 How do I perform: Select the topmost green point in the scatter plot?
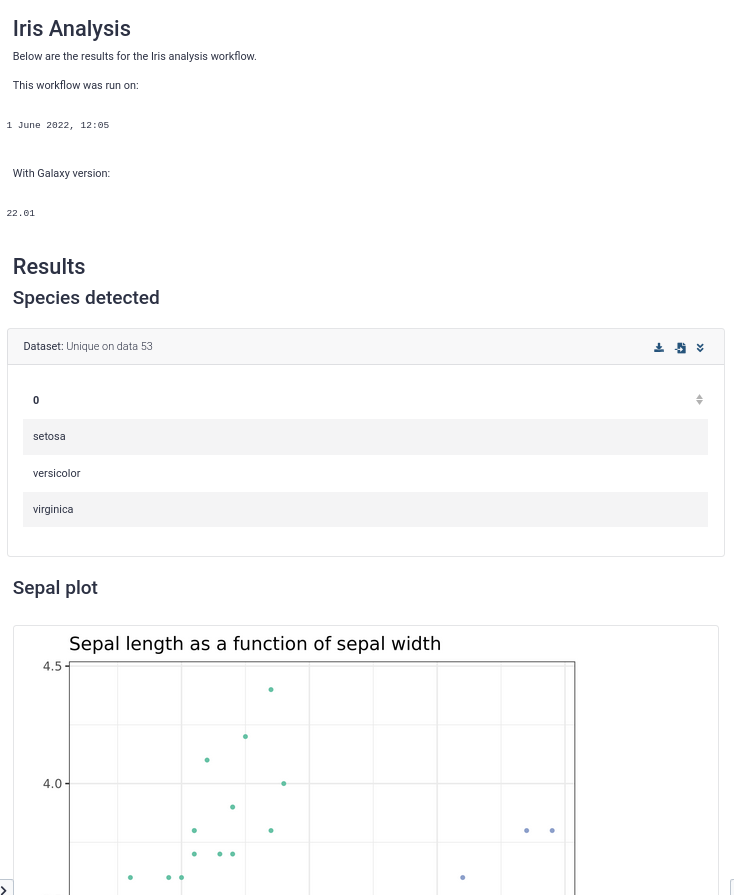pyautogui.click(x=271, y=690)
